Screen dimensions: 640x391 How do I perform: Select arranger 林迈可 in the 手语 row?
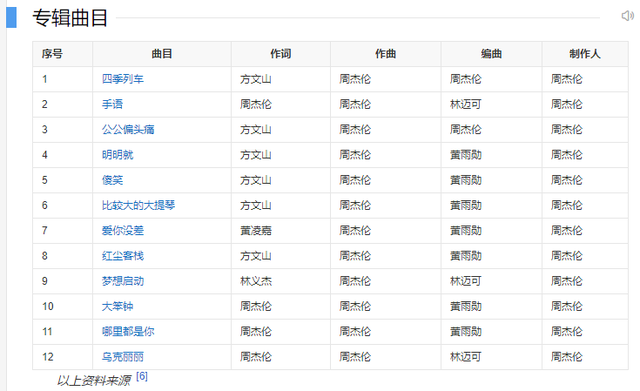466,104
